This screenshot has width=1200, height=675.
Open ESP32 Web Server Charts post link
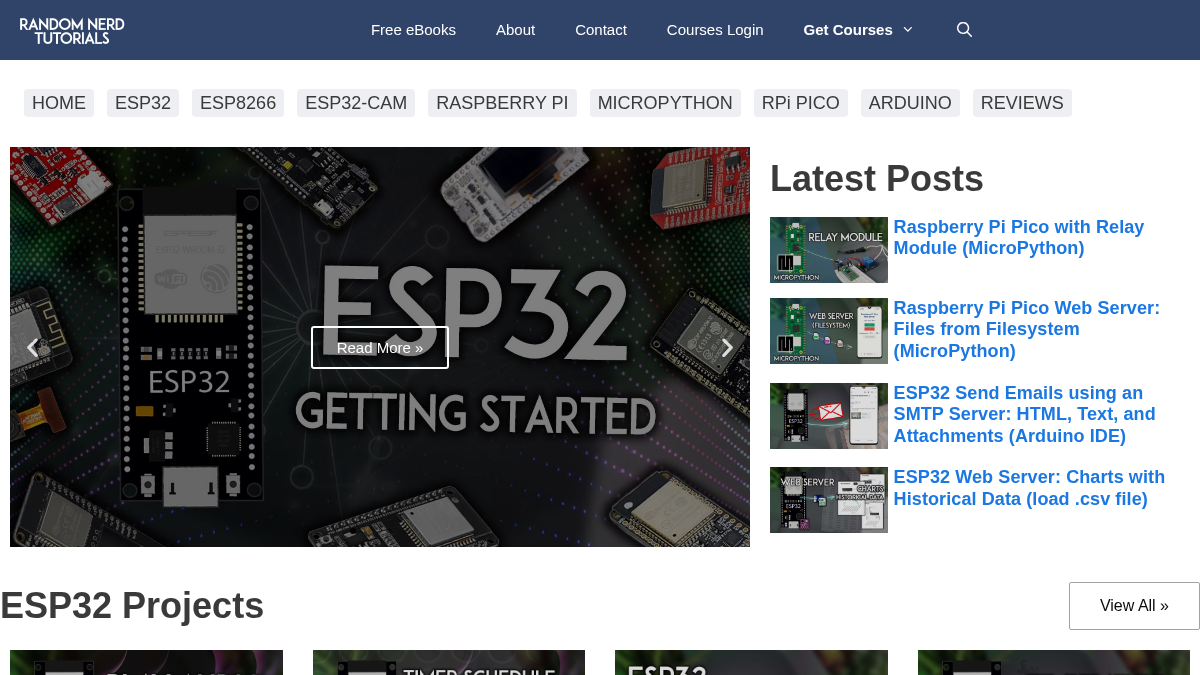coord(1029,488)
